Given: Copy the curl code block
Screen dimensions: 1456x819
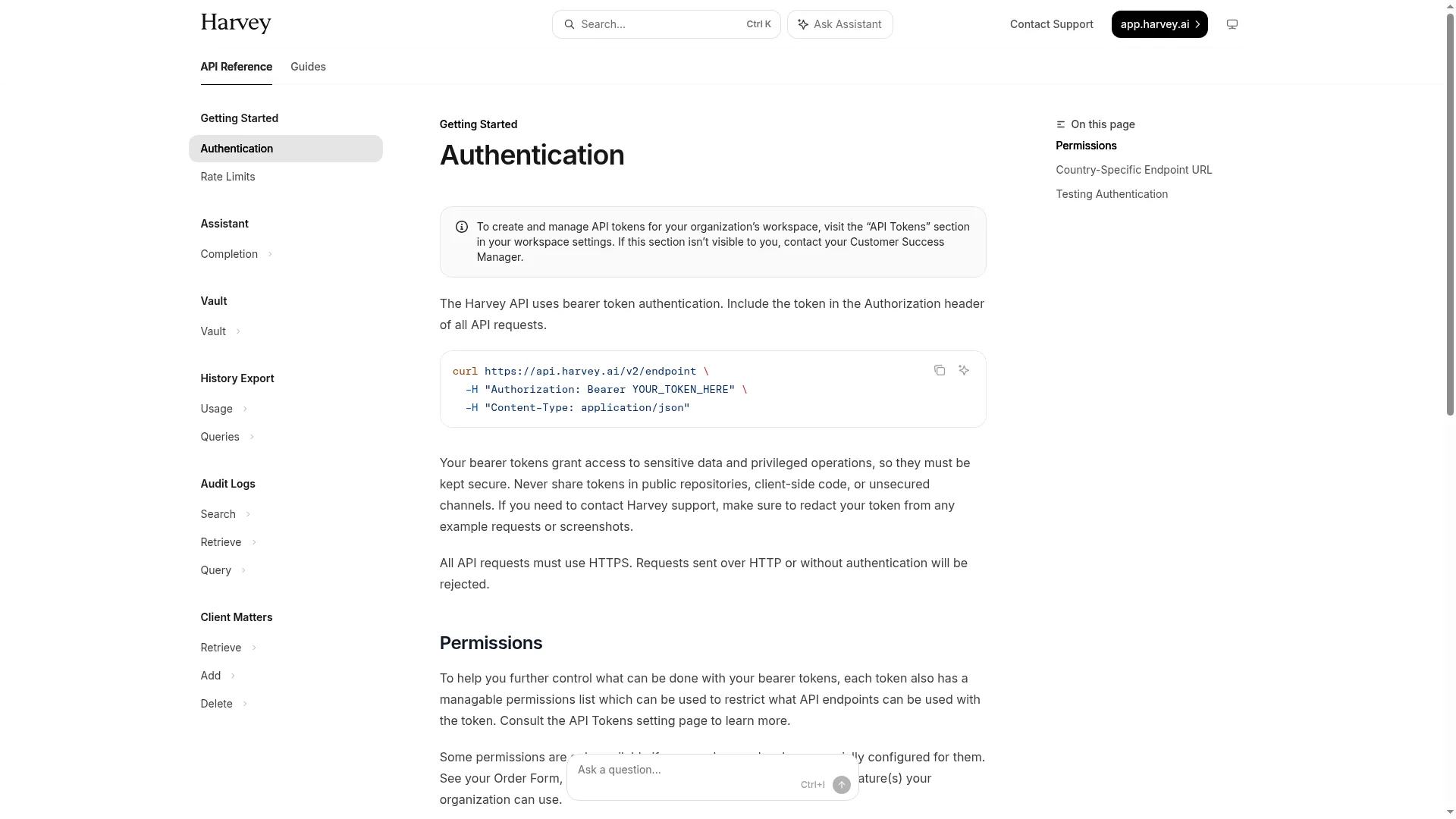Looking at the screenshot, I should [x=940, y=370].
